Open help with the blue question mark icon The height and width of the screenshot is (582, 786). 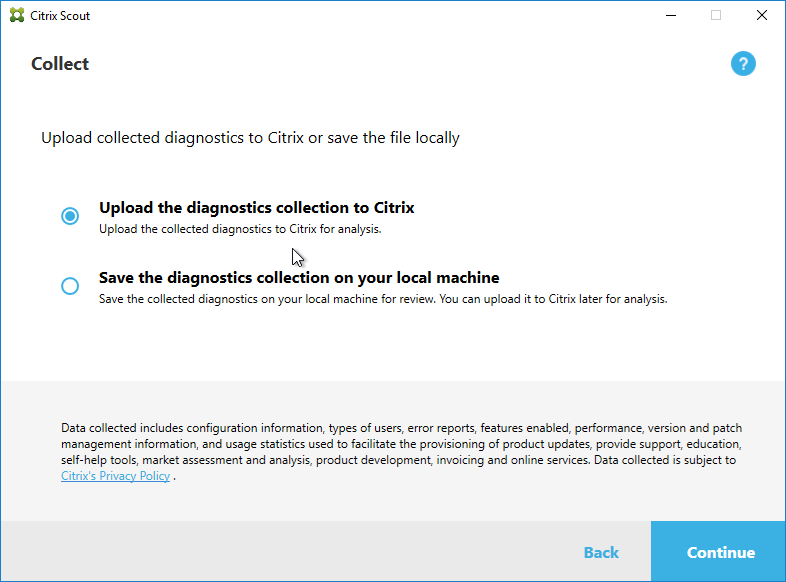[743, 64]
